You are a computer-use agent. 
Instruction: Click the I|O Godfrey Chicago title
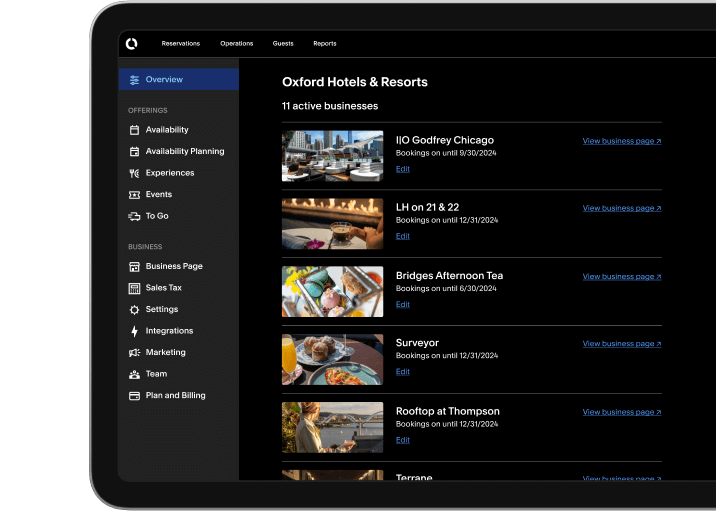coord(445,140)
